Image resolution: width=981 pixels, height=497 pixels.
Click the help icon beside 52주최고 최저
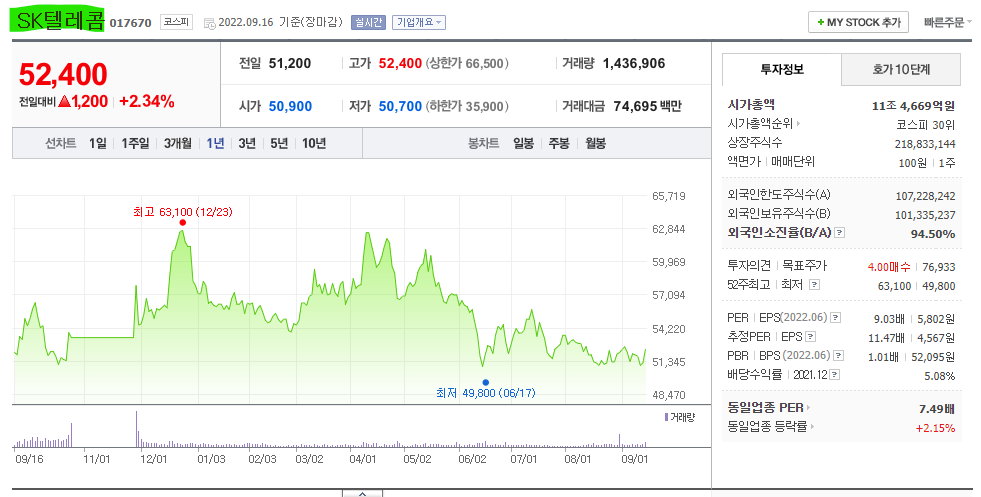click(x=814, y=285)
